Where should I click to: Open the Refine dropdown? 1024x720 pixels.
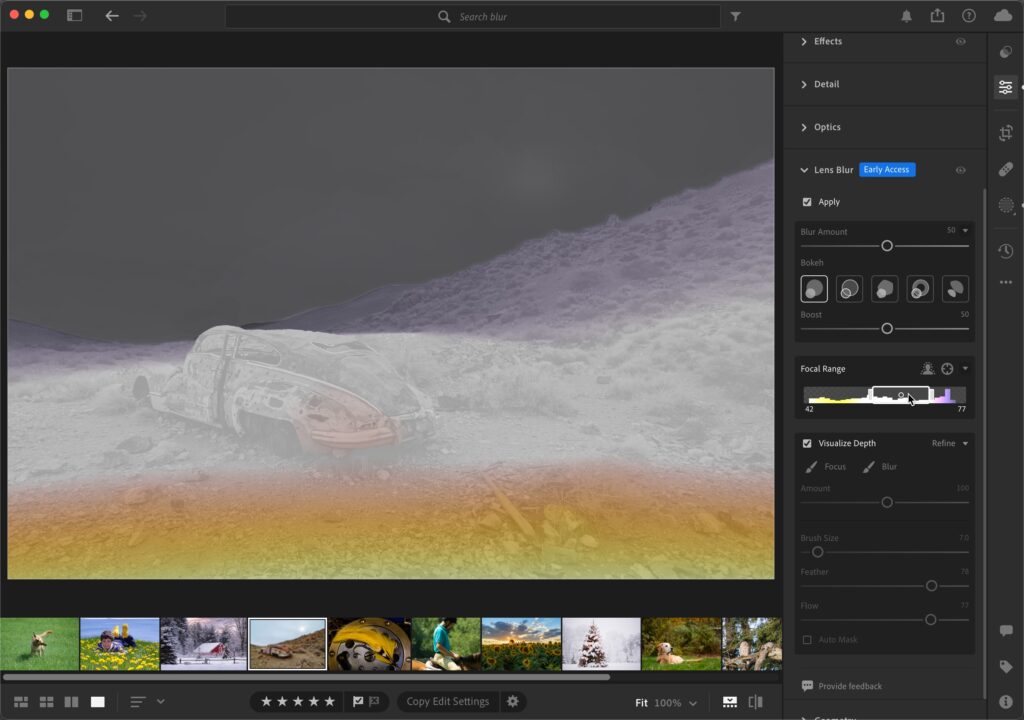click(x=950, y=443)
